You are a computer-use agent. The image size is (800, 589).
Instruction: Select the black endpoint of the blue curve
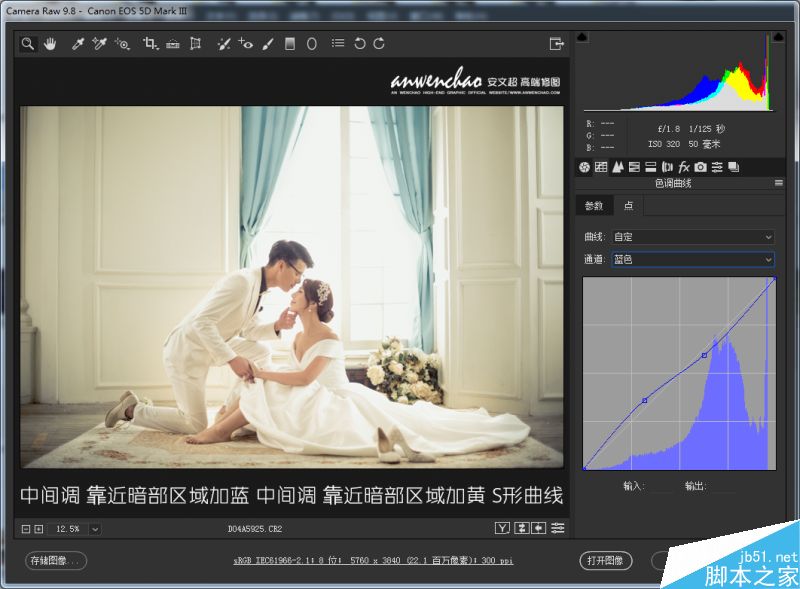pos(584,468)
